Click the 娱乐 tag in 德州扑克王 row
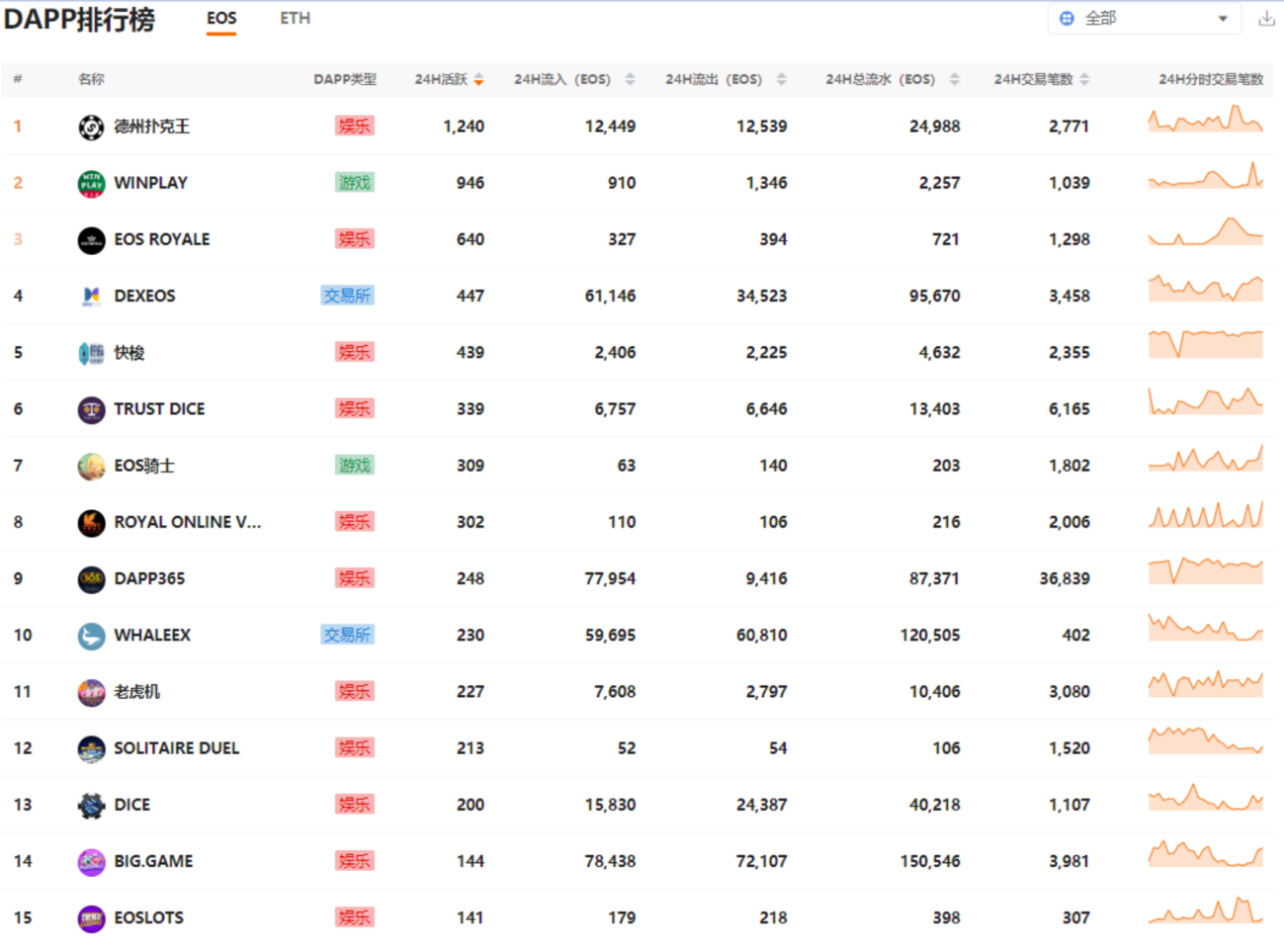The height and width of the screenshot is (952, 1284). pos(355,127)
